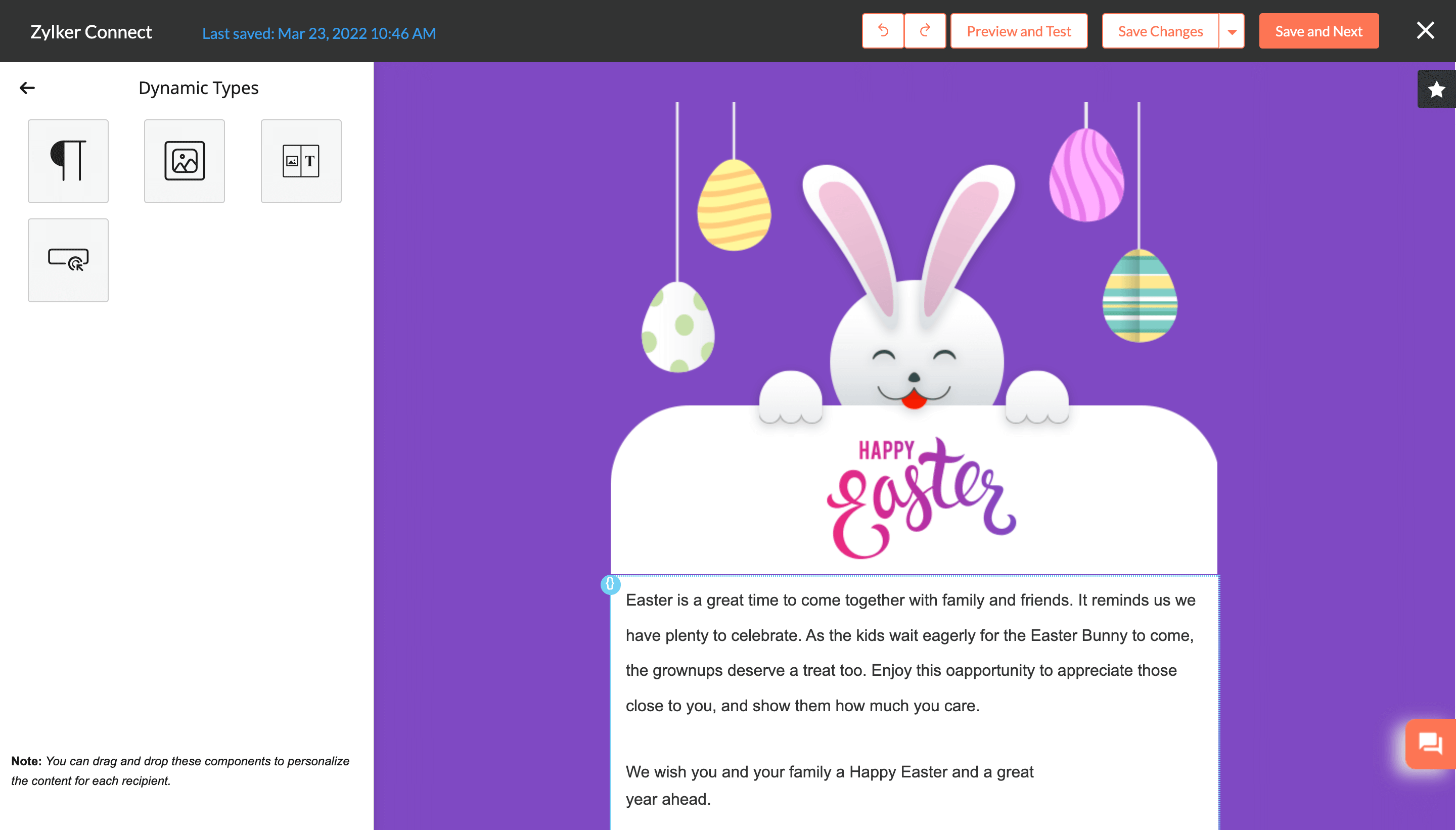The height and width of the screenshot is (830, 1456).
Task: Click the Zylker Connect title
Action: [91, 32]
